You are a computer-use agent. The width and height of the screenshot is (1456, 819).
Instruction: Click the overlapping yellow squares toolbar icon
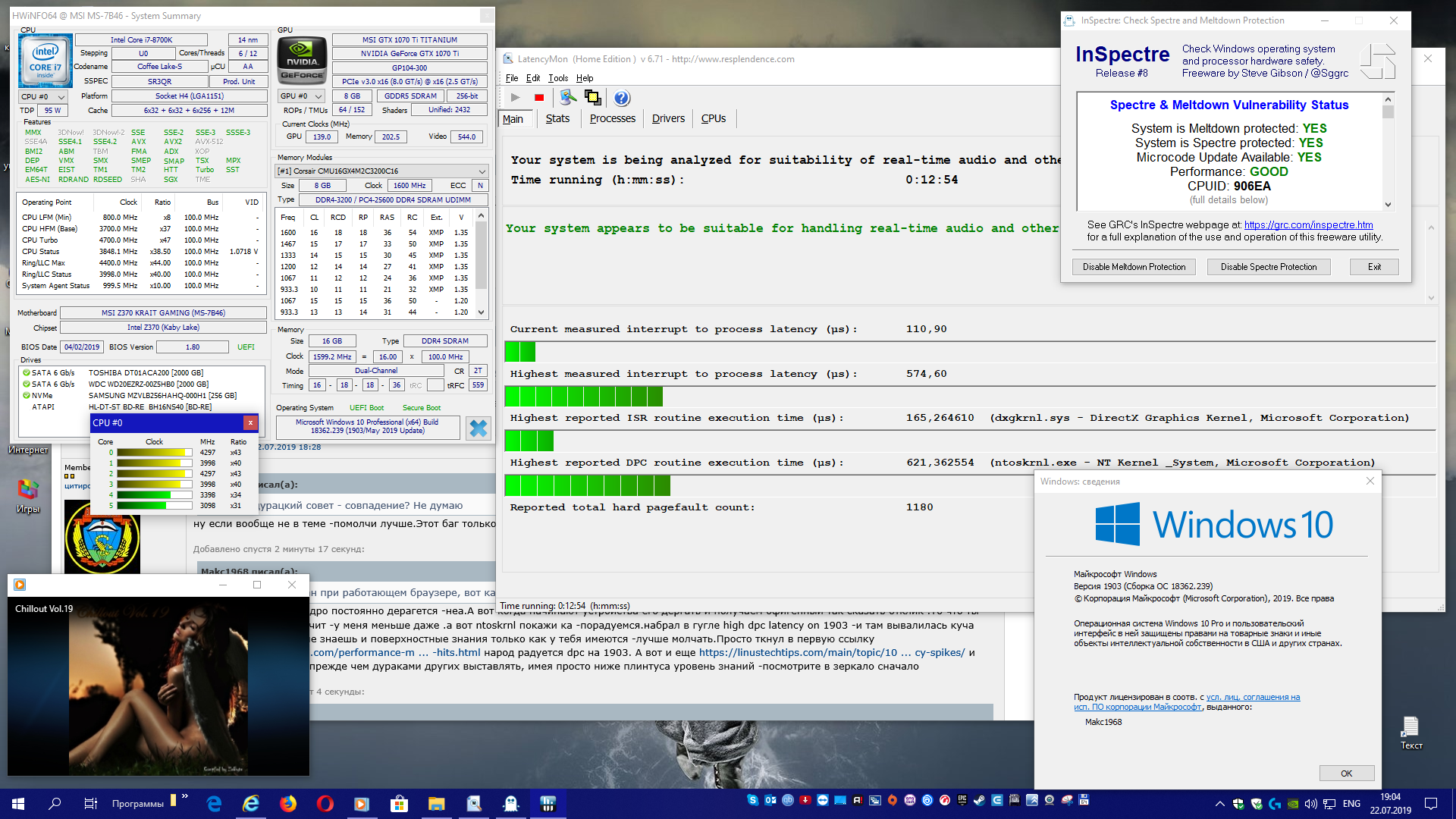pyautogui.click(x=593, y=98)
